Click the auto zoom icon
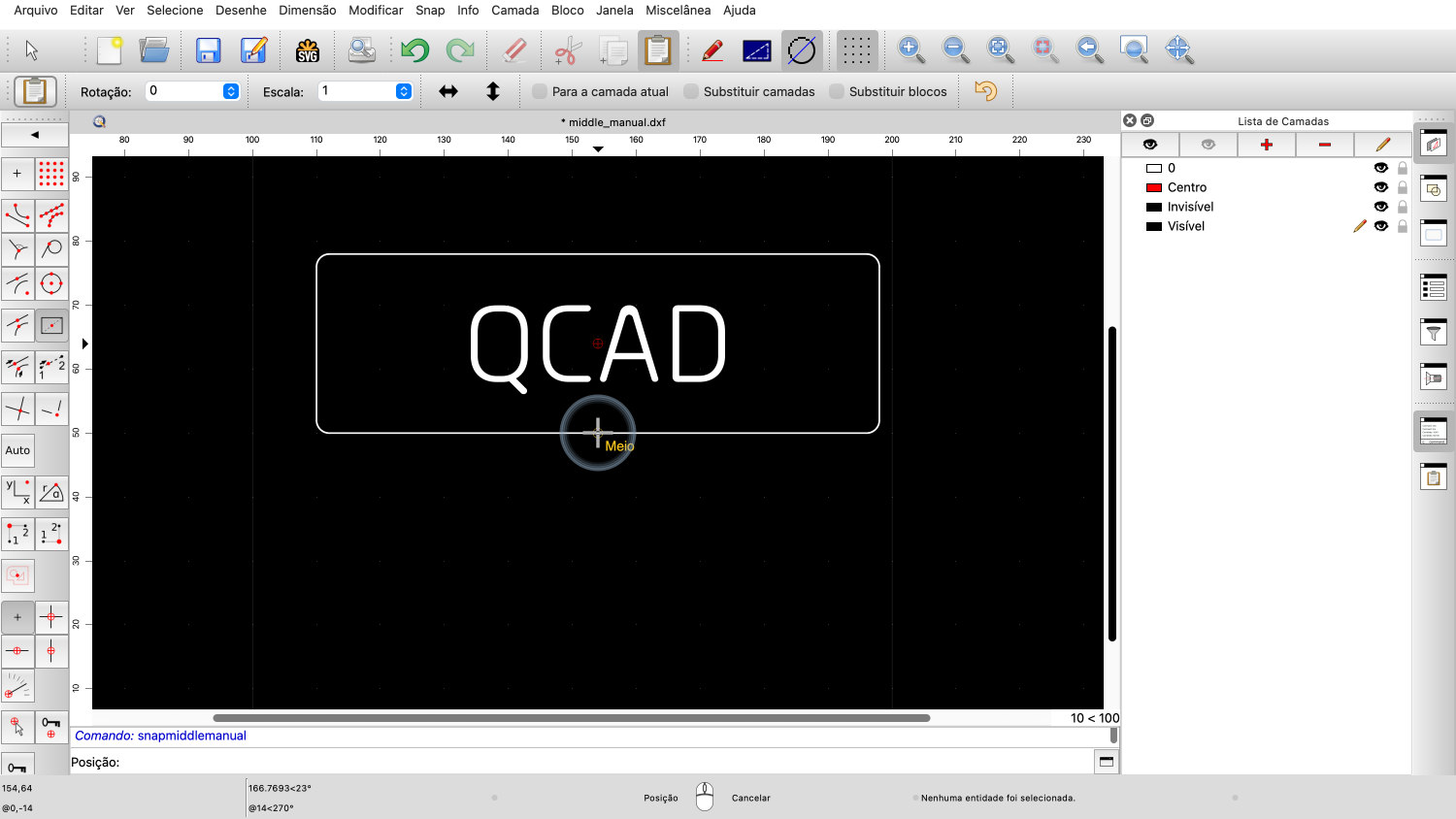 [1000, 49]
